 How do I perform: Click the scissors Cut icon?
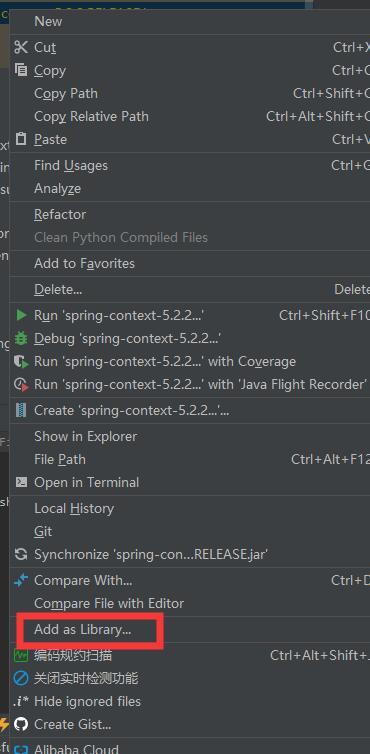[21, 47]
